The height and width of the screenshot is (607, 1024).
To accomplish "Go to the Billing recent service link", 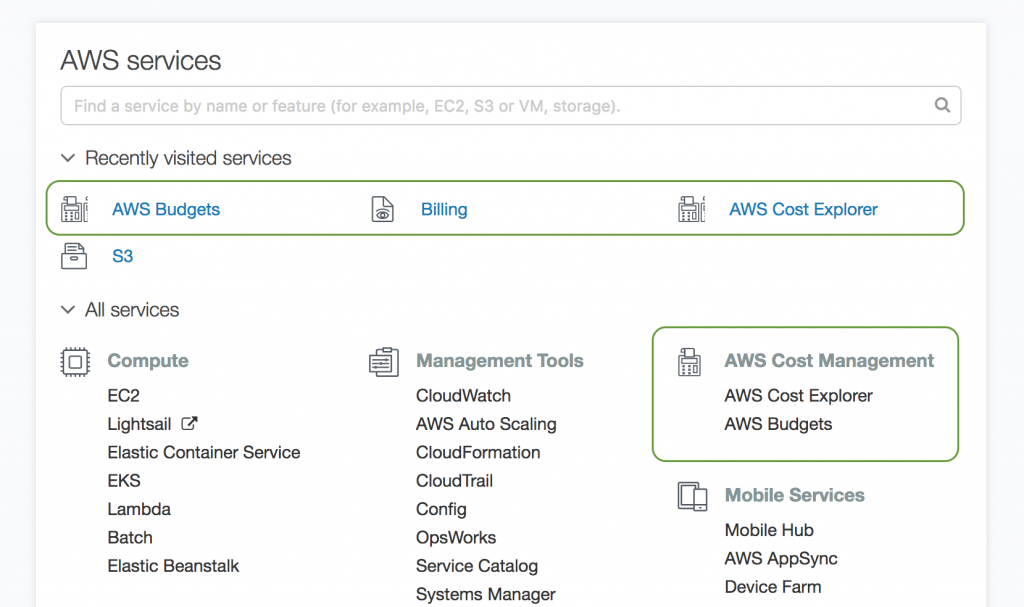I will 444,210.
